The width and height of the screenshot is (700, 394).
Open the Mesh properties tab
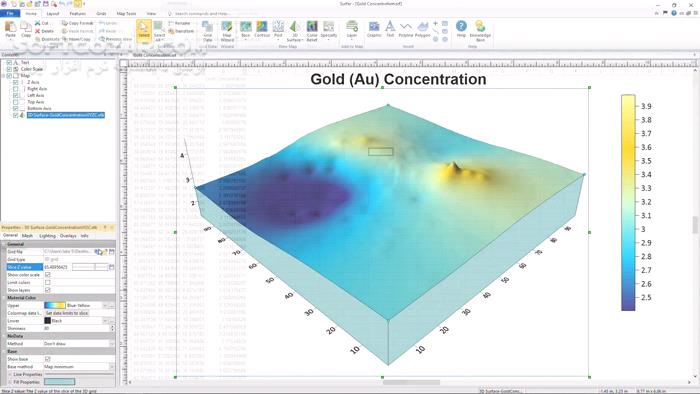click(x=28, y=236)
